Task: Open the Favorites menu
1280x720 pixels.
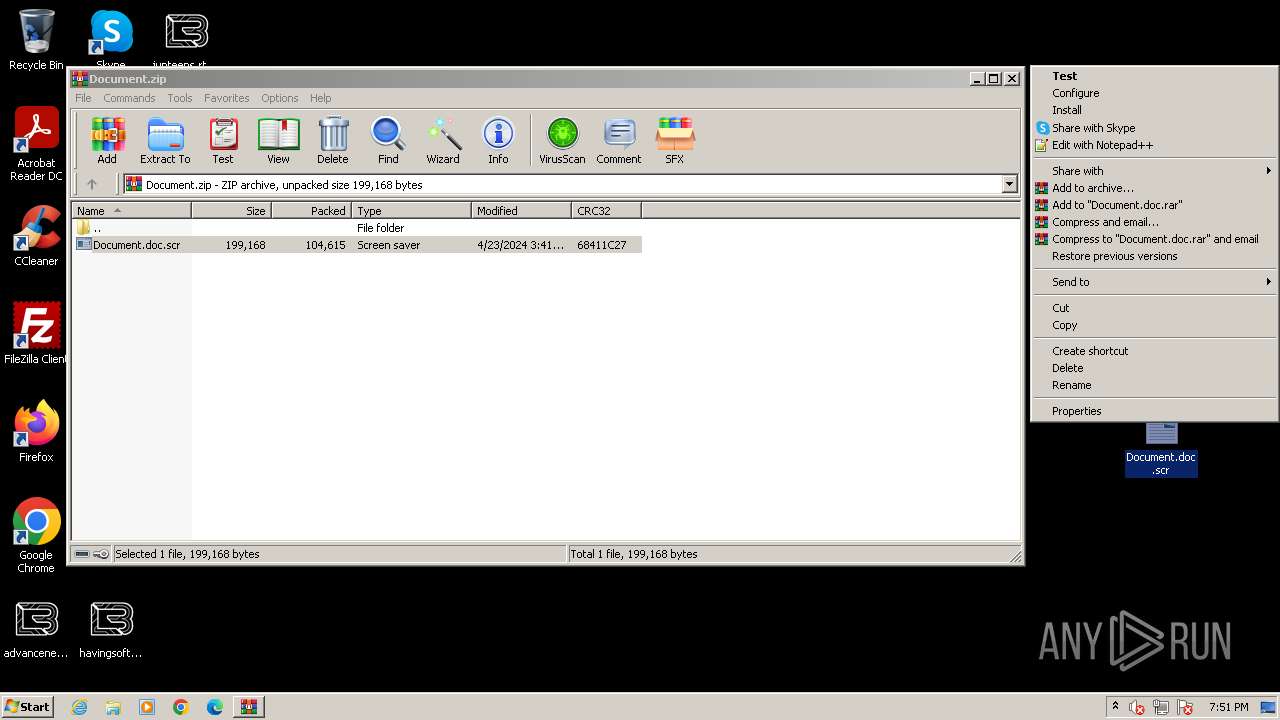Action: (227, 98)
